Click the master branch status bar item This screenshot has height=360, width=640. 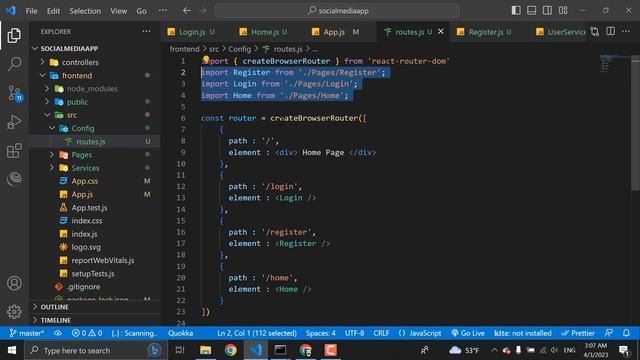pos(27,333)
